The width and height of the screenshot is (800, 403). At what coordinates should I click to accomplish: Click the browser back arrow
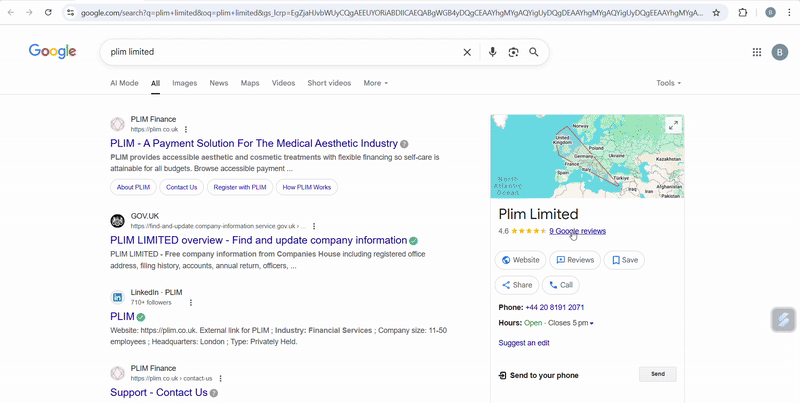[x=11, y=12]
